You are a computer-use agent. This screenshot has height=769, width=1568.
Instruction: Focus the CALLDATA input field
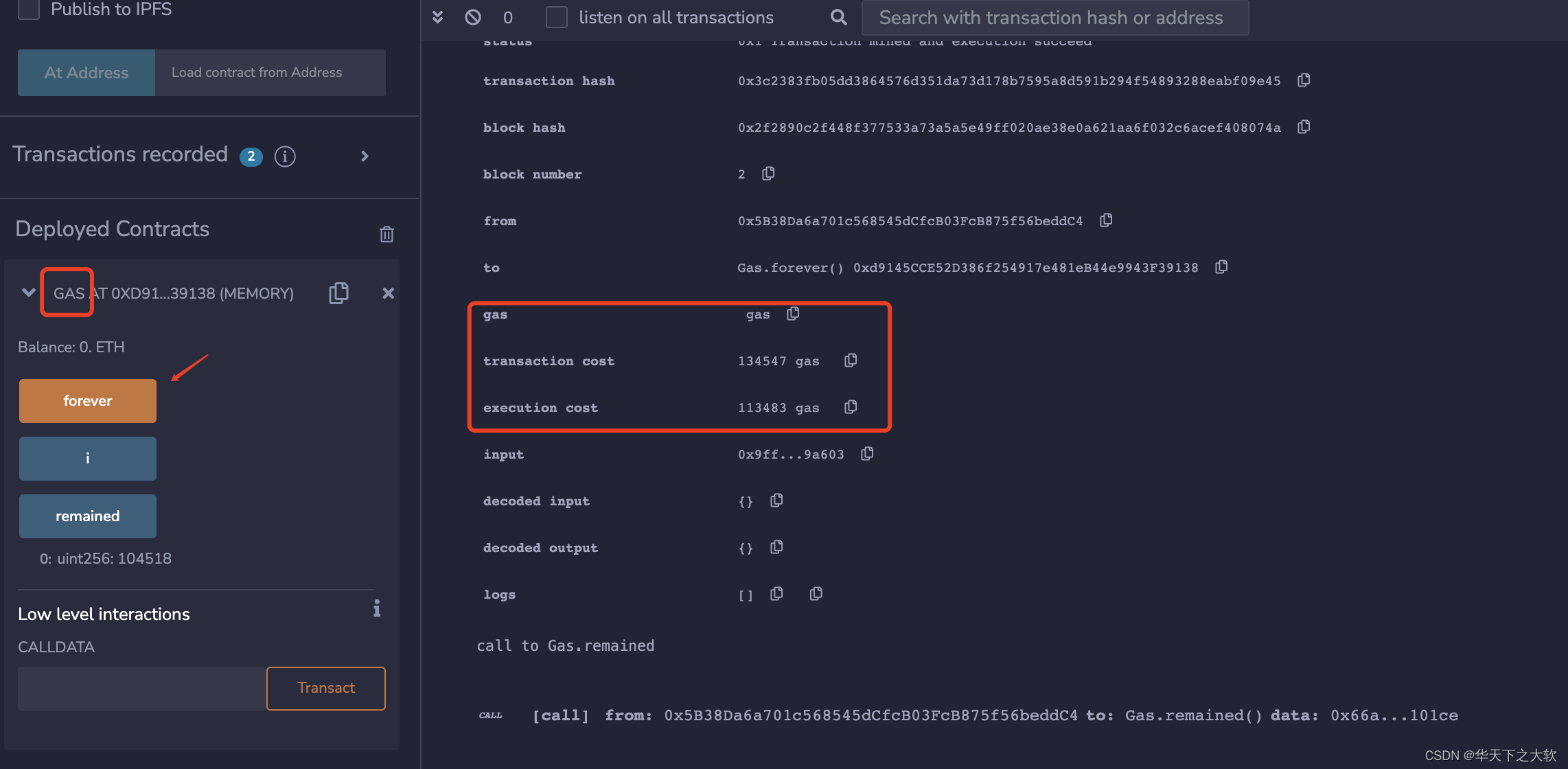click(142, 689)
